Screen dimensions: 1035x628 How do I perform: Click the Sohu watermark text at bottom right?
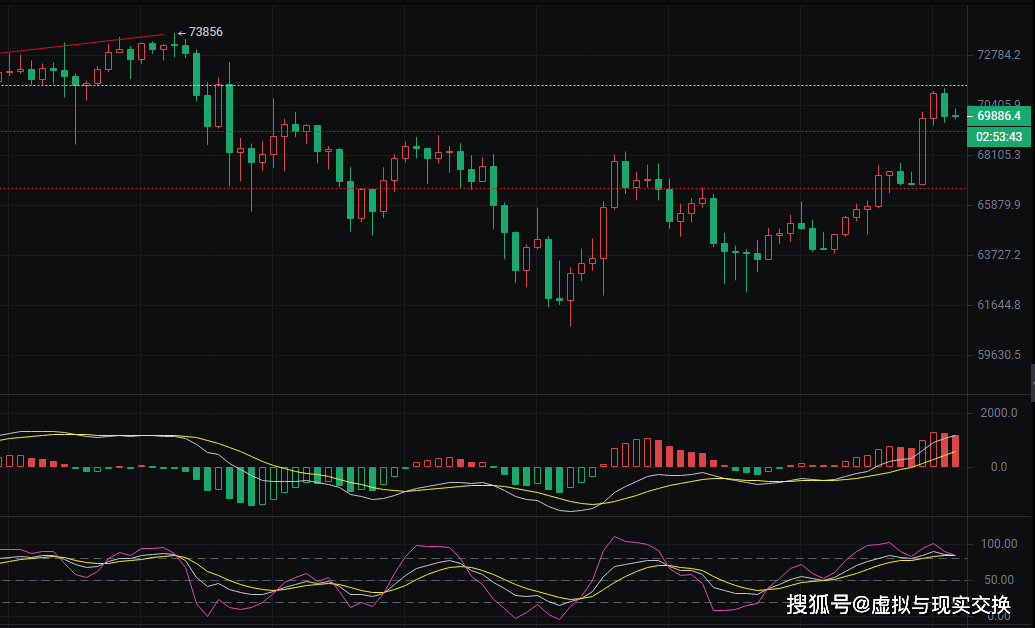898,605
